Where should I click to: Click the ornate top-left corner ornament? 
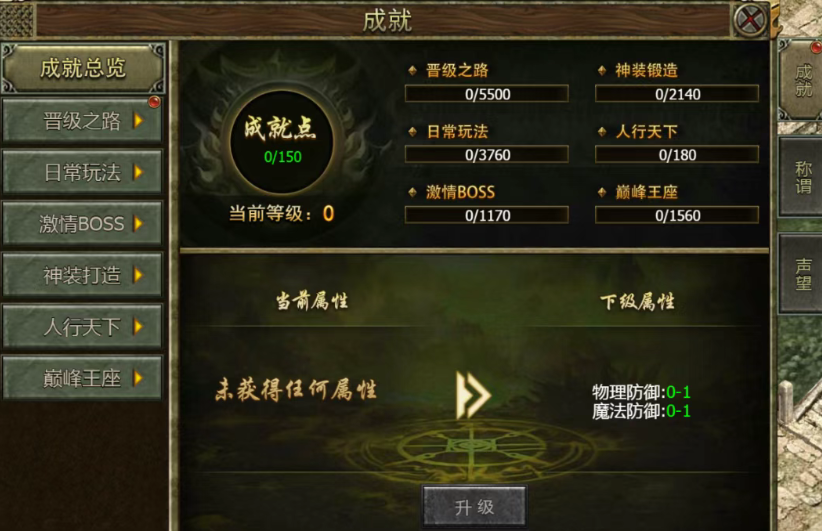click(x=17, y=20)
